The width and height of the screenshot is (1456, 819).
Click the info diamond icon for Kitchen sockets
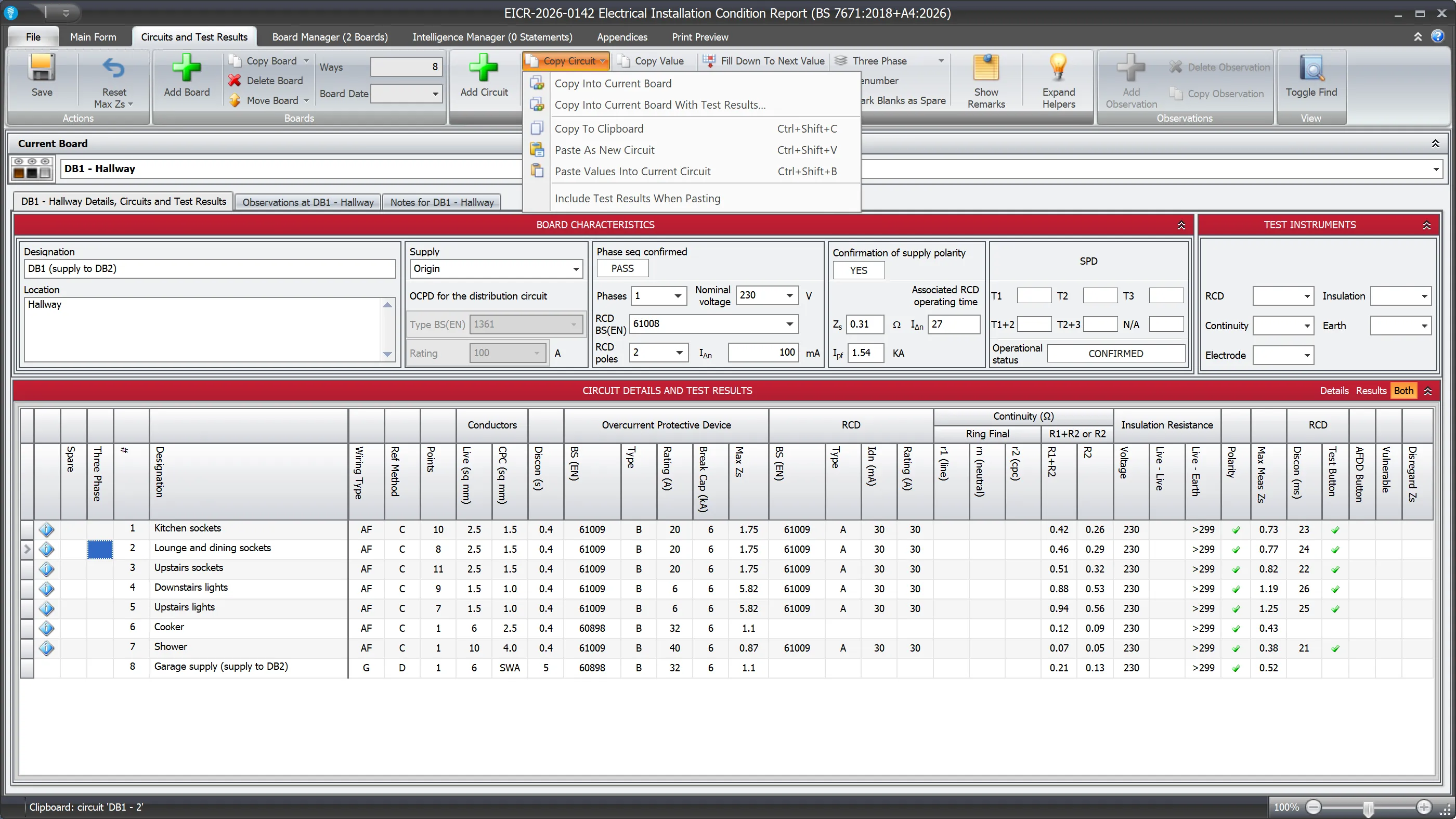click(x=46, y=529)
